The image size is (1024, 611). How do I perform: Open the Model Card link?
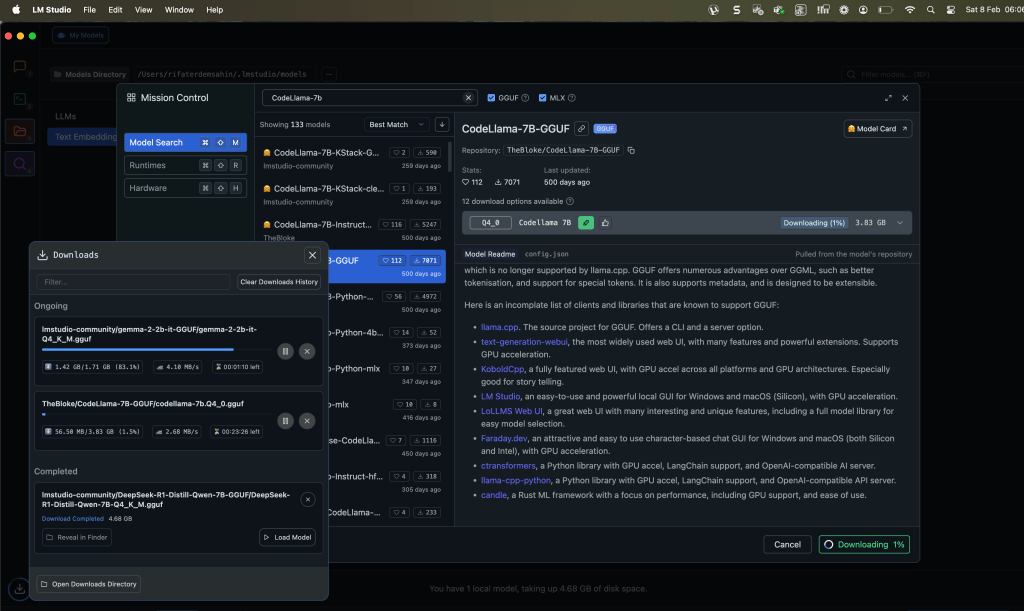[x=877, y=129]
